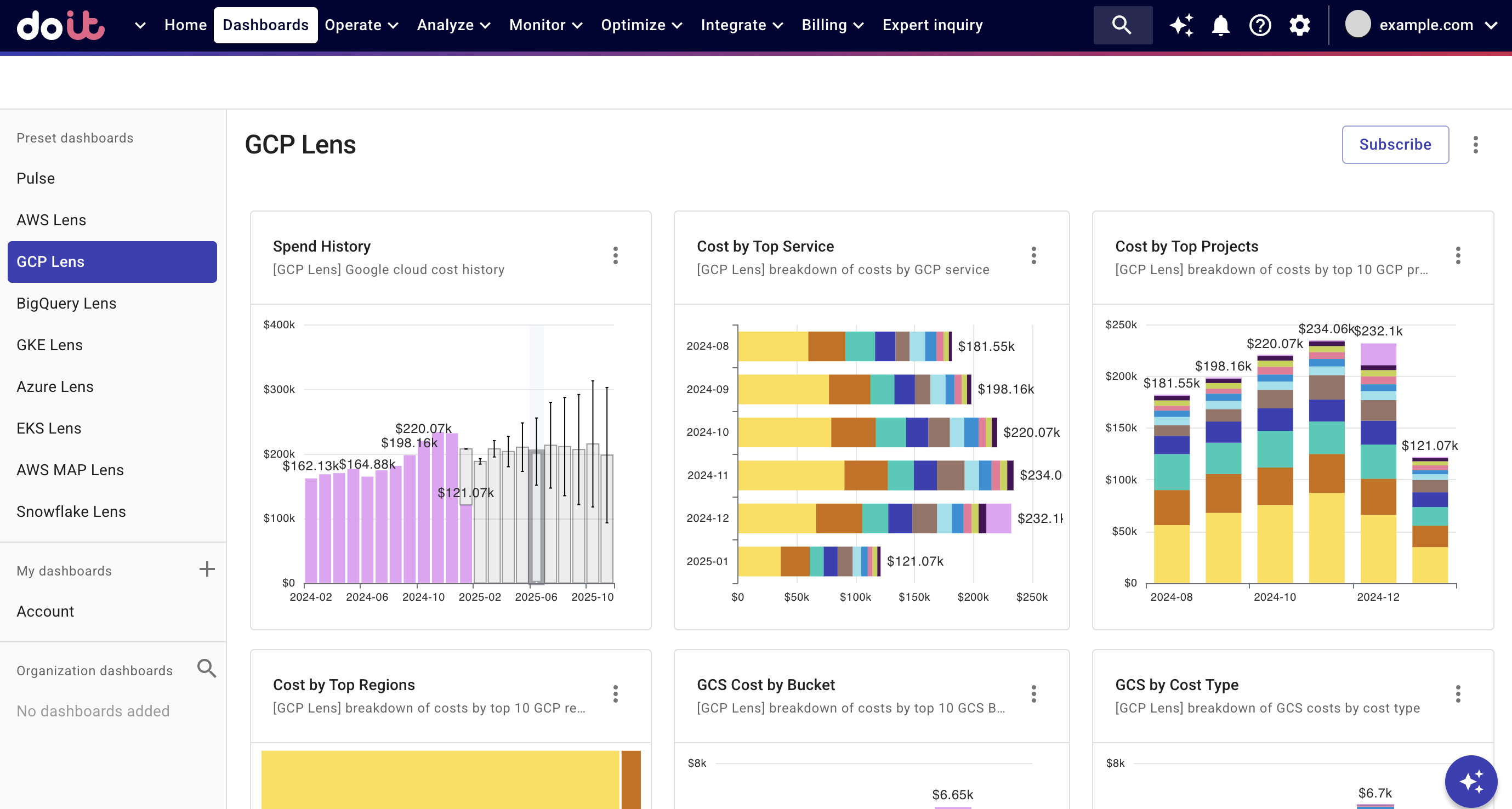This screenshot has width=1512, height=809.
Task: Expand the Analyze menu
Action: tap(454, 25)
